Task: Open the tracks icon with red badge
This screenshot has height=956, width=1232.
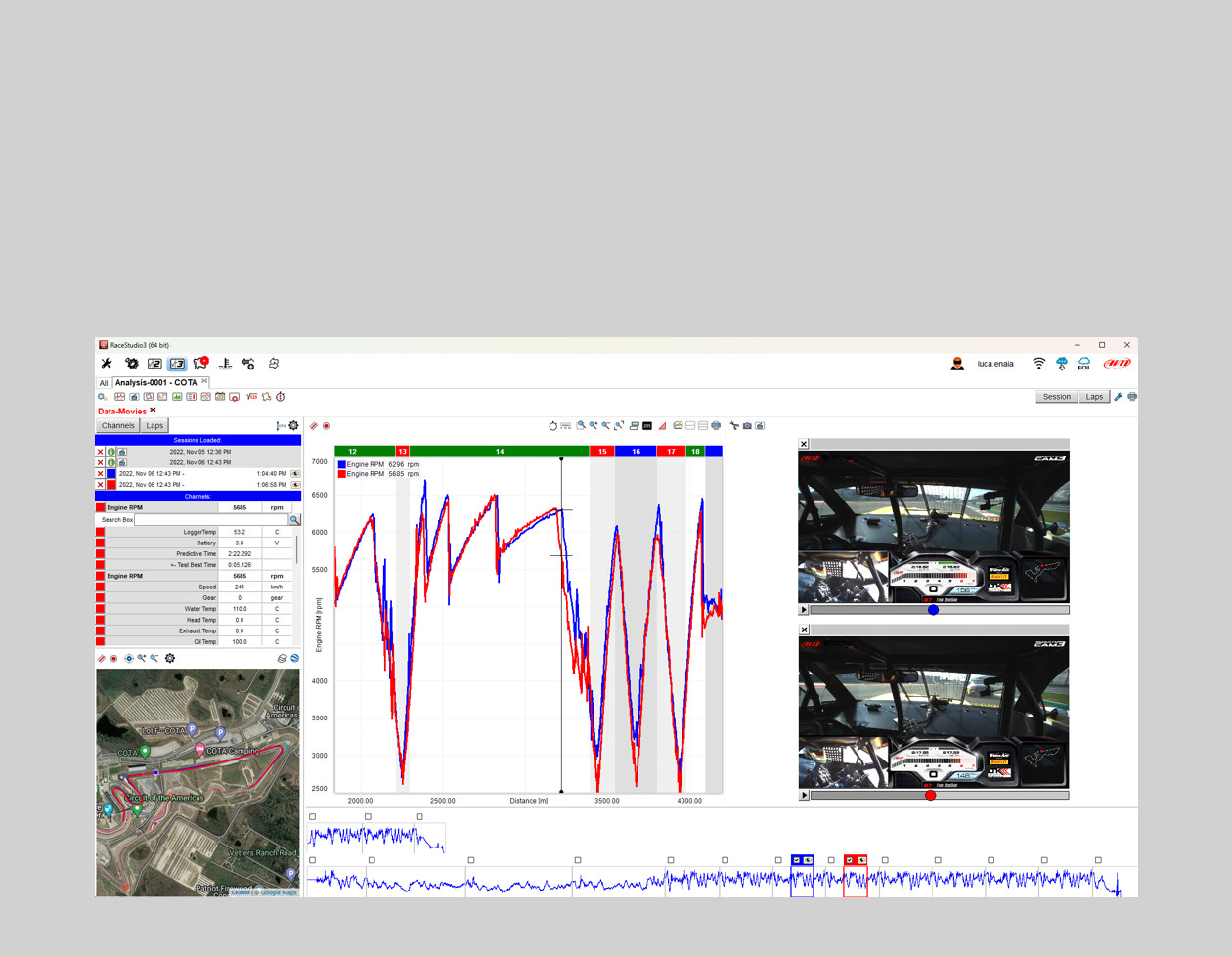Action: tap(201, 364)
